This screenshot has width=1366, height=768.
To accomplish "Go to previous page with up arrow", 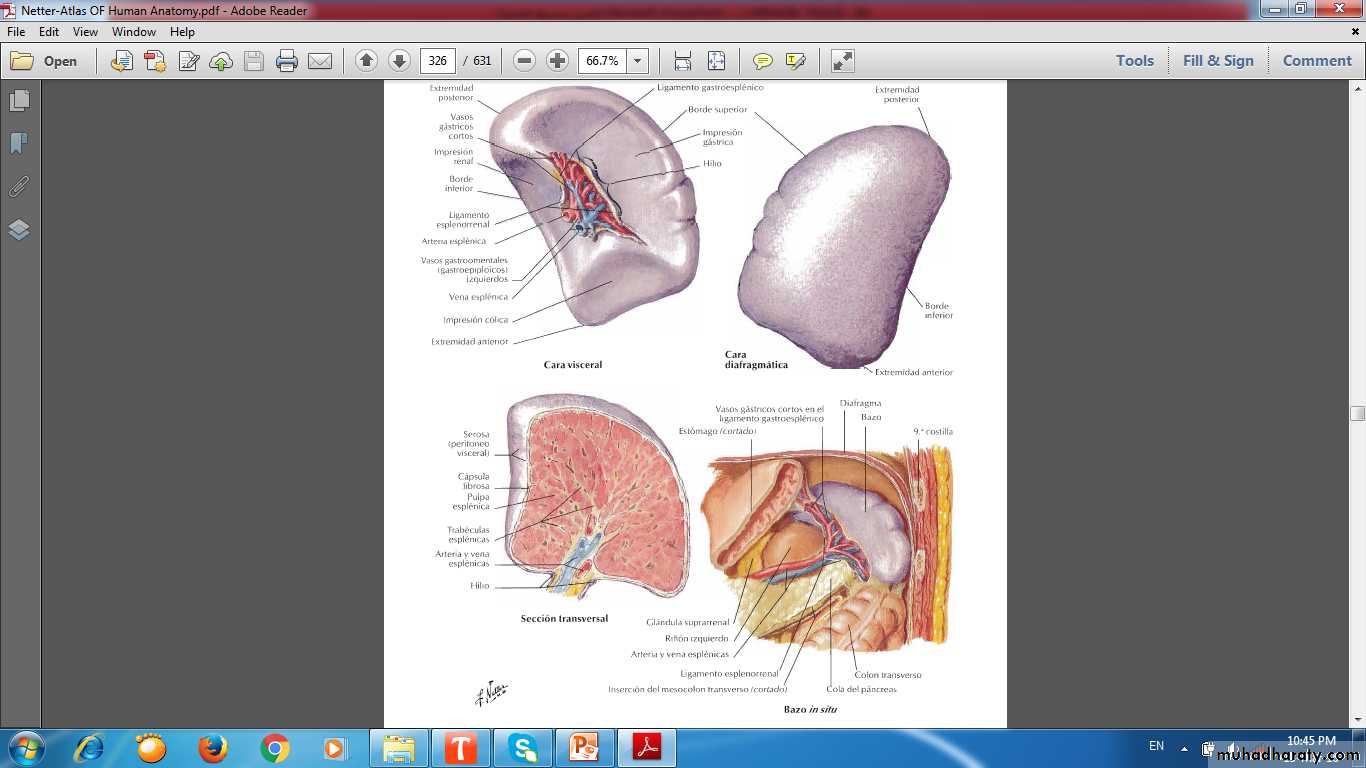I will pyautogui.click(x=366, y=61).
